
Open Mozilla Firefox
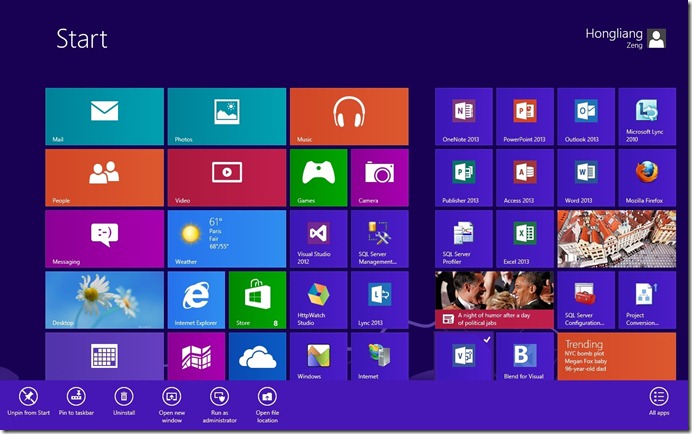click(647, 177)
